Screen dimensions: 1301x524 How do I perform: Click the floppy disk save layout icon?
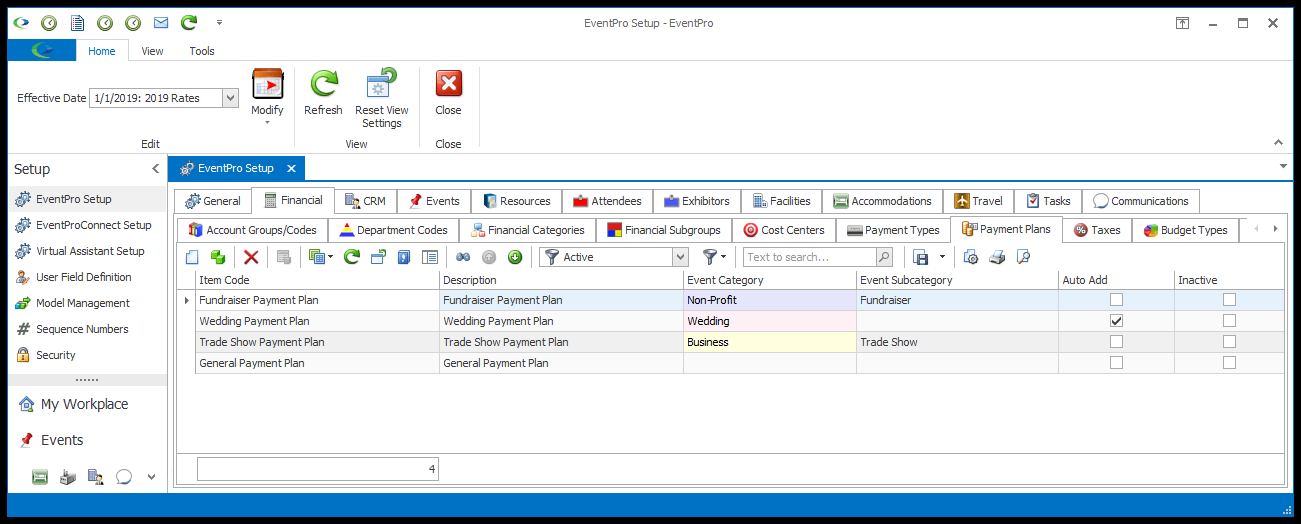[x=920, y=257]
